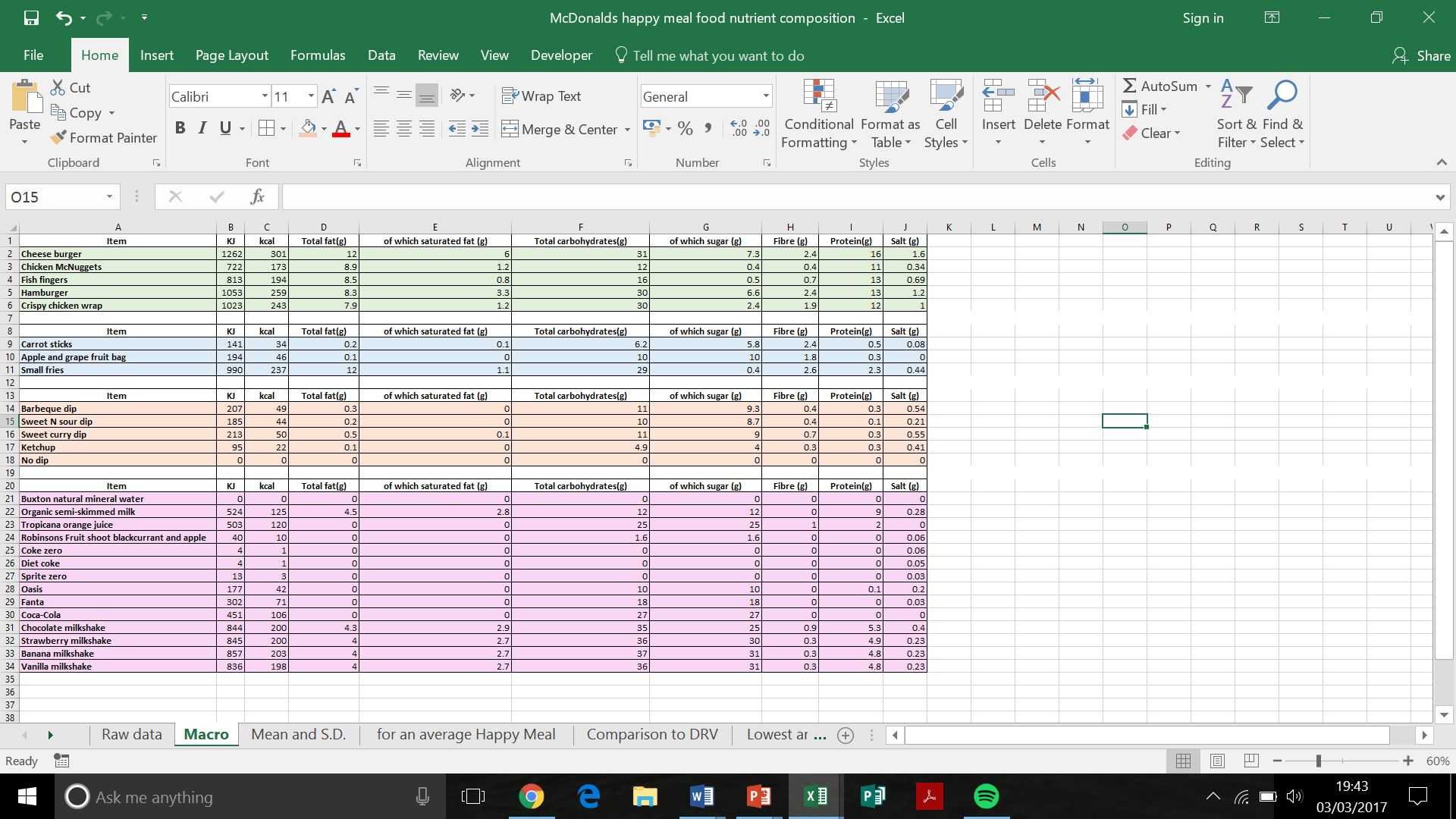Click the Increase Font Size icon
1456x819 pixels.
[x=328, y=96]
